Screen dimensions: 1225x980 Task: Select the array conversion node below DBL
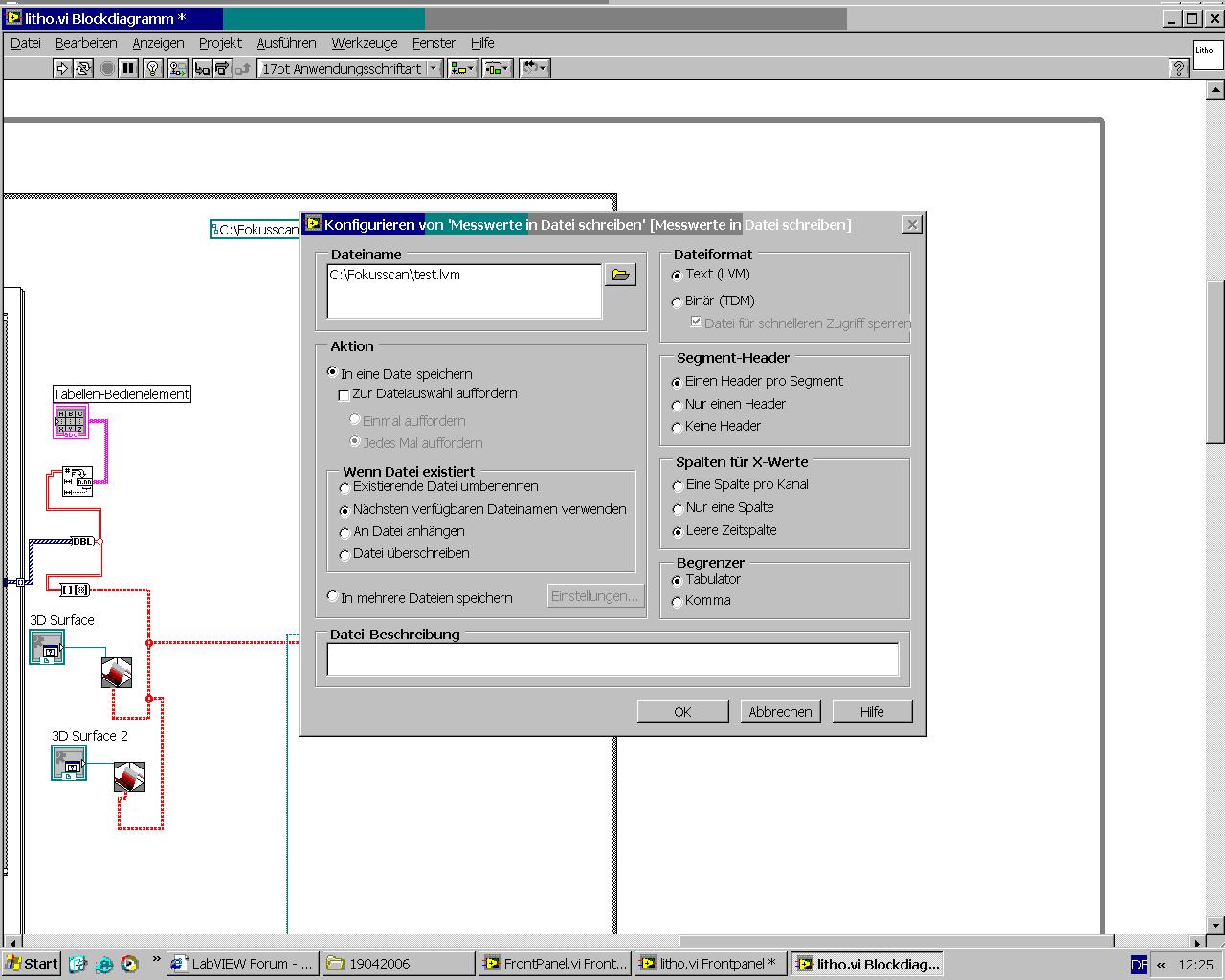click(74, 590)
